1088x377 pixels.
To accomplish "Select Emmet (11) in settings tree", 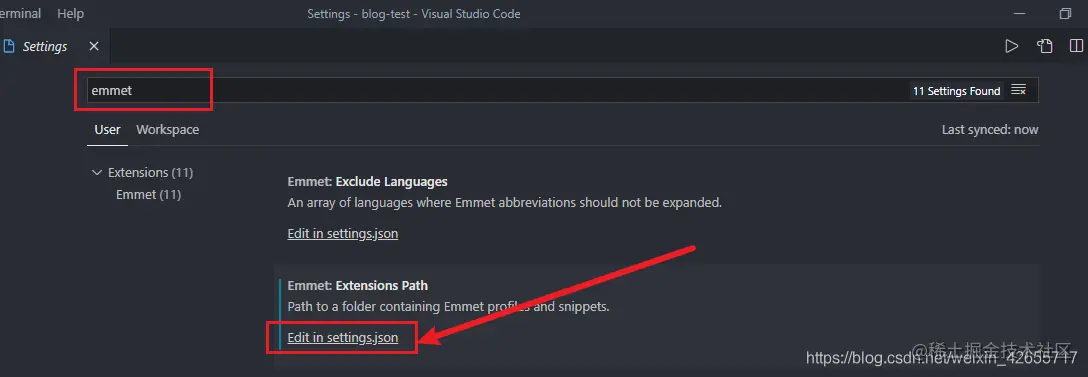I will point(148,194).
